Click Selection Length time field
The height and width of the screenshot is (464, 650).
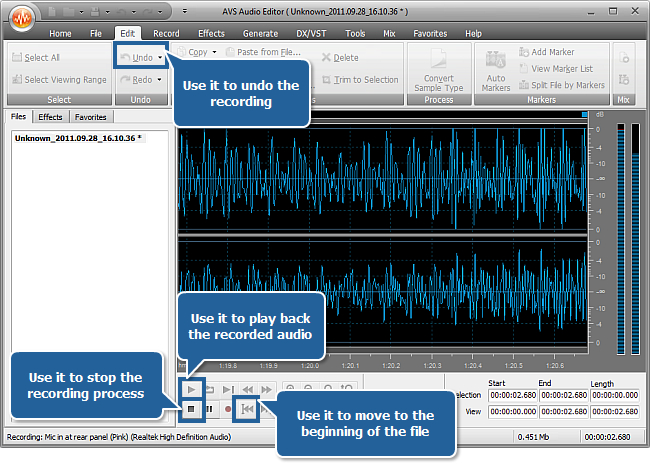coord(615,395)
